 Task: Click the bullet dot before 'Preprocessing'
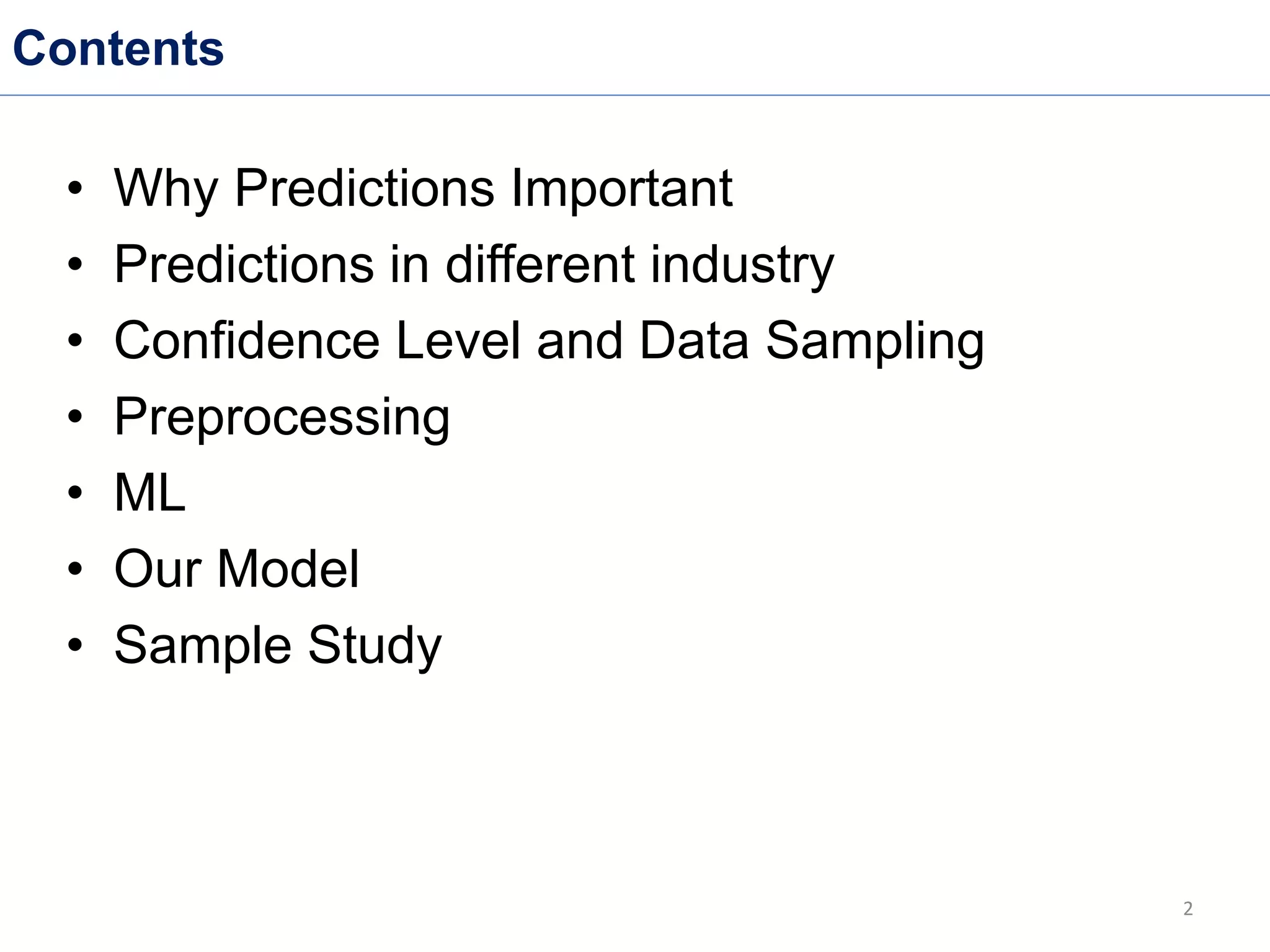[x=75, y=416]
